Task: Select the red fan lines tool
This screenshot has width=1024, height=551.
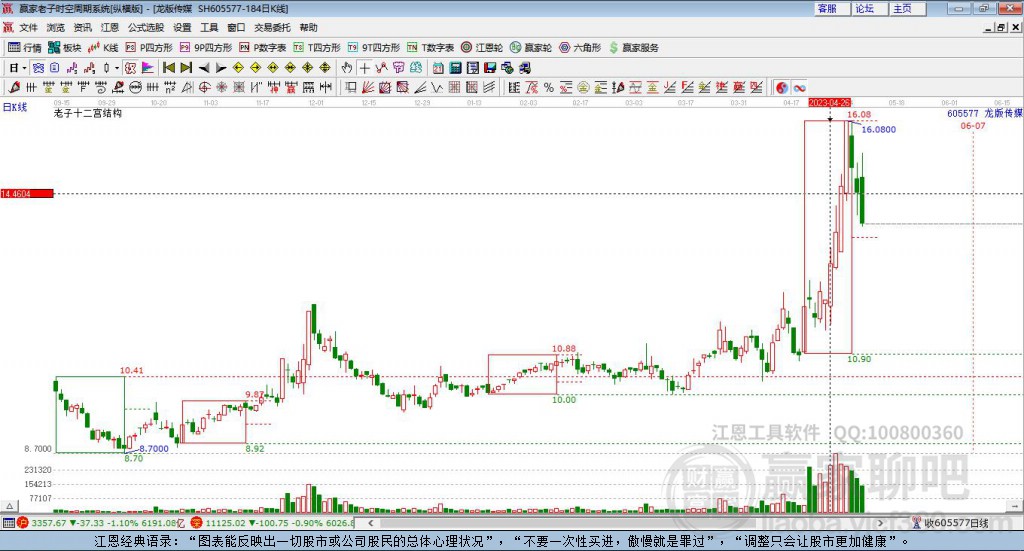Action: pyautogui.click(x=368, y=87)
